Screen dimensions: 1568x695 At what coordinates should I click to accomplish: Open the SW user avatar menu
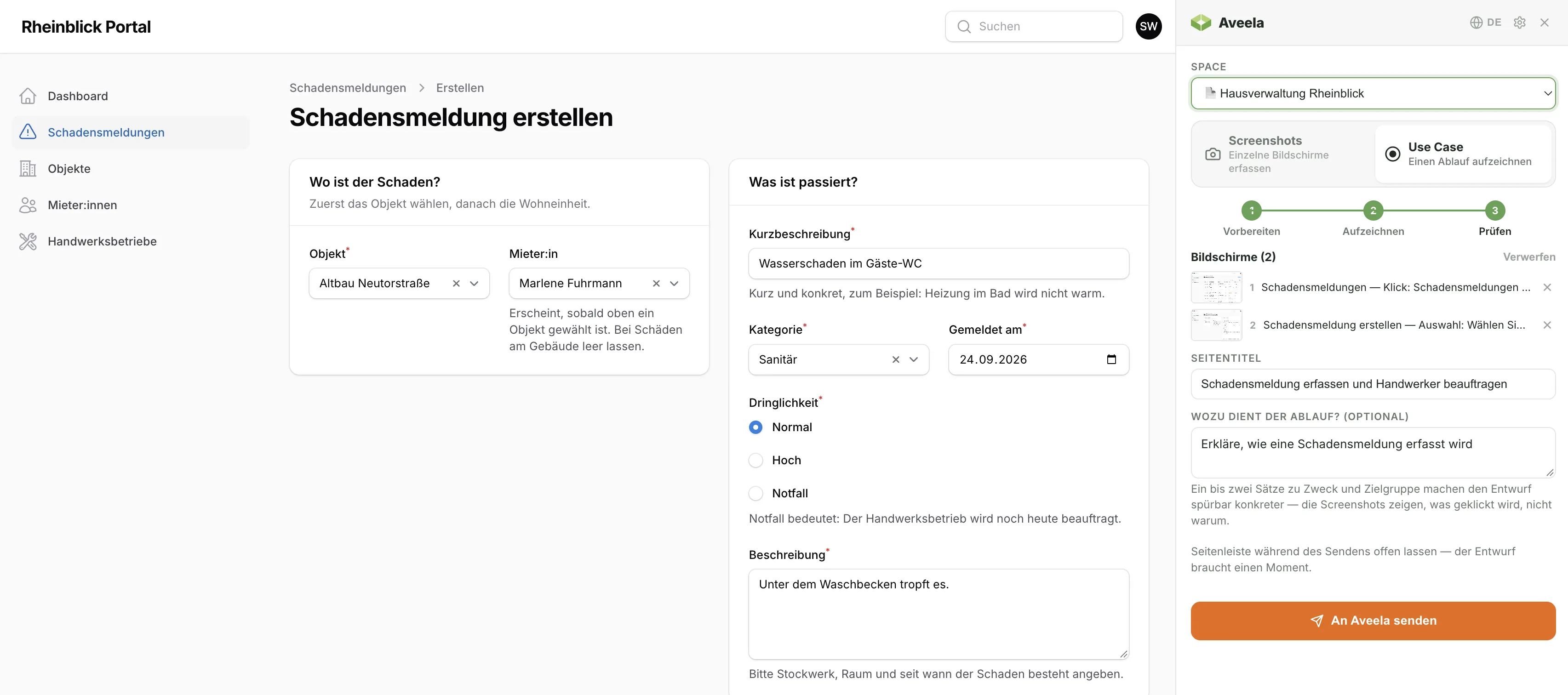pyautogui.click(x=1148, y=26)
